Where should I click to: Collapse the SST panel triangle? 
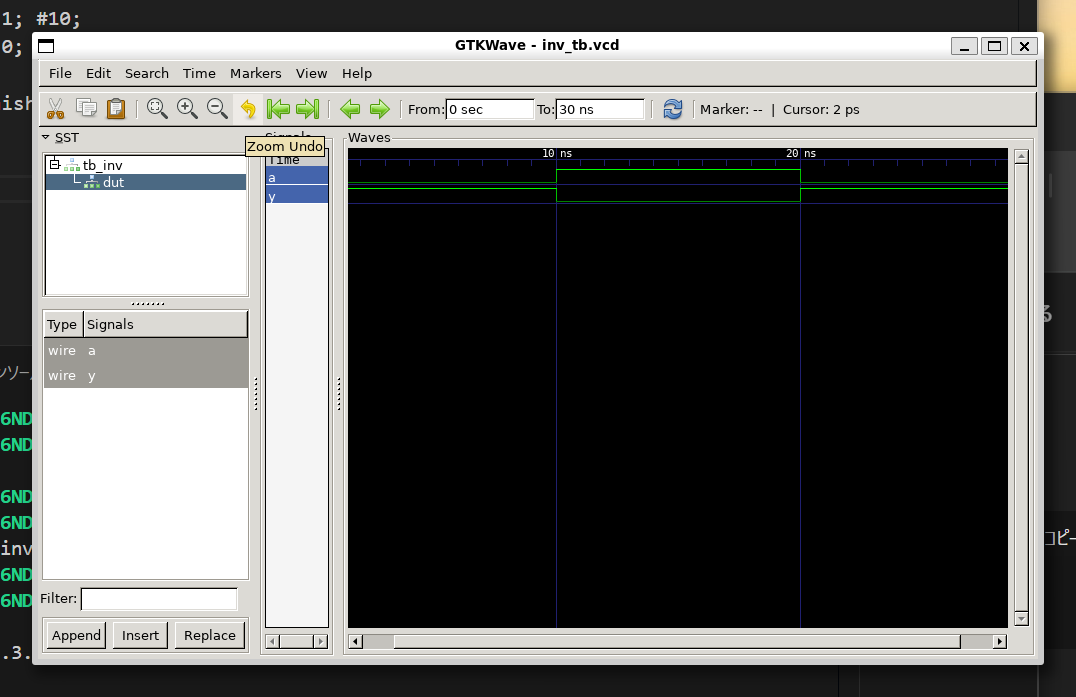pyautogui.click(x=46, y=138)
